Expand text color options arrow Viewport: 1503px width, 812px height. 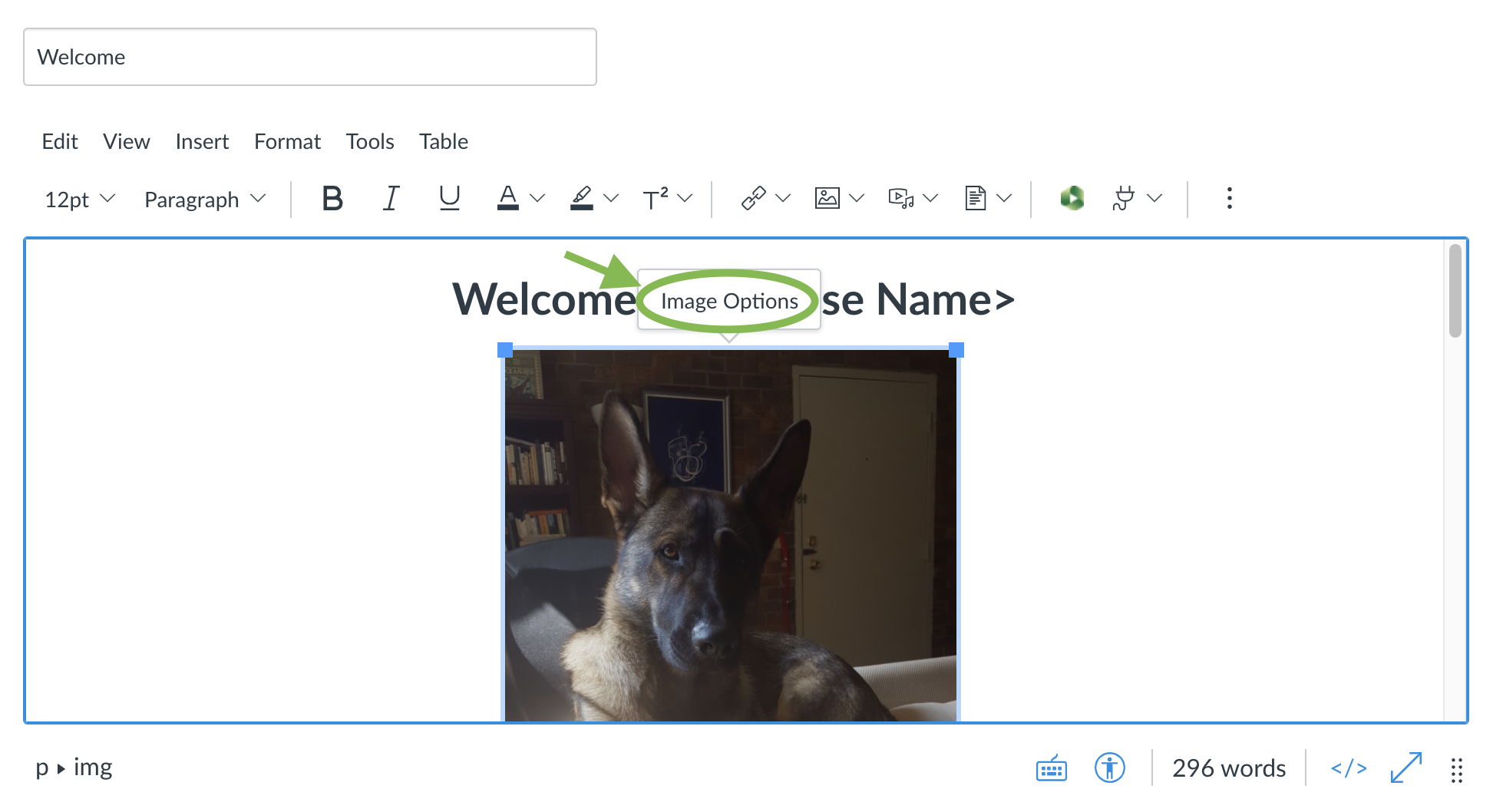(x=537, y=199)
